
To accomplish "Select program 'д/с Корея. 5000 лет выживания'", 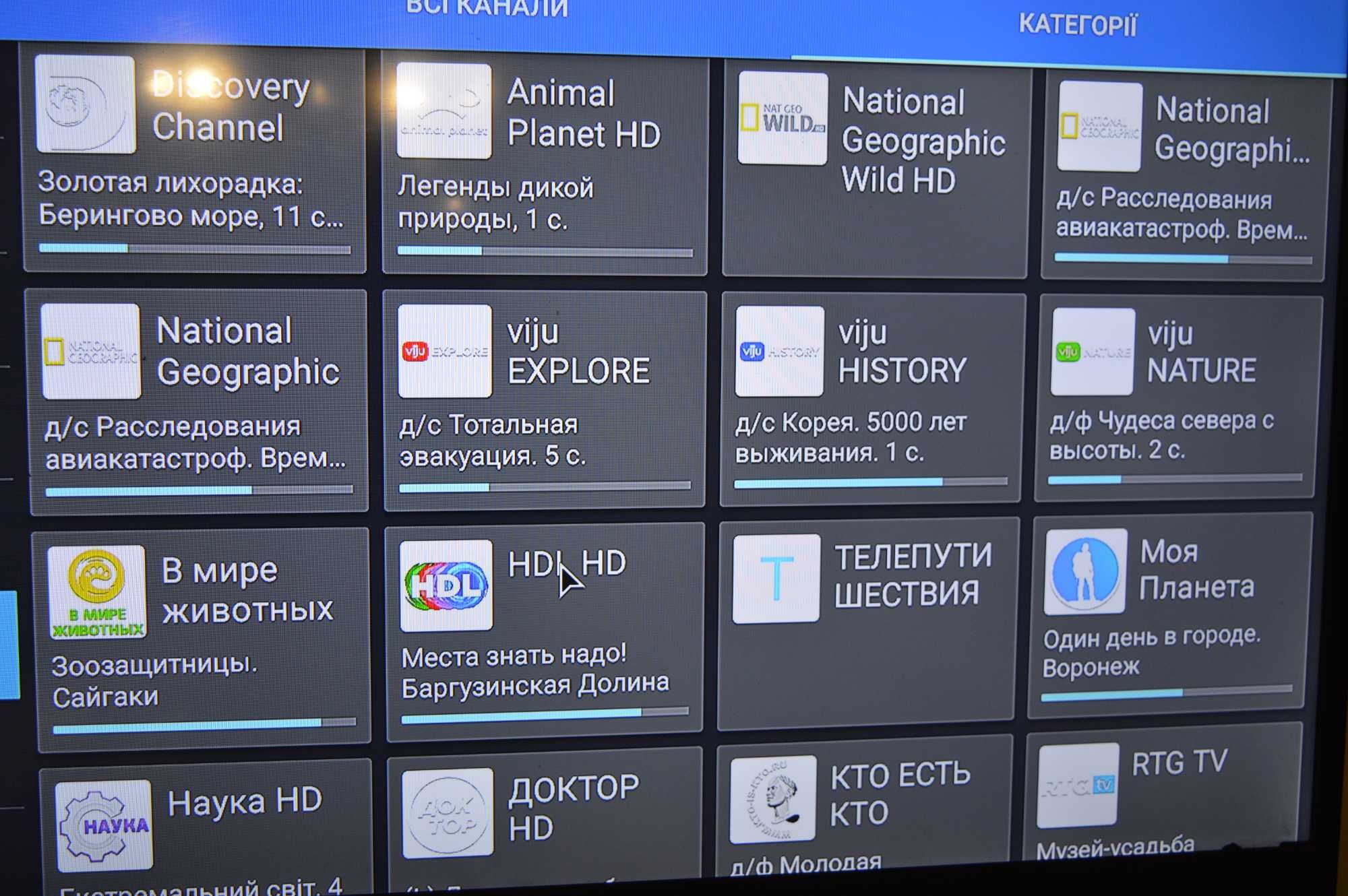I will 851,437.
